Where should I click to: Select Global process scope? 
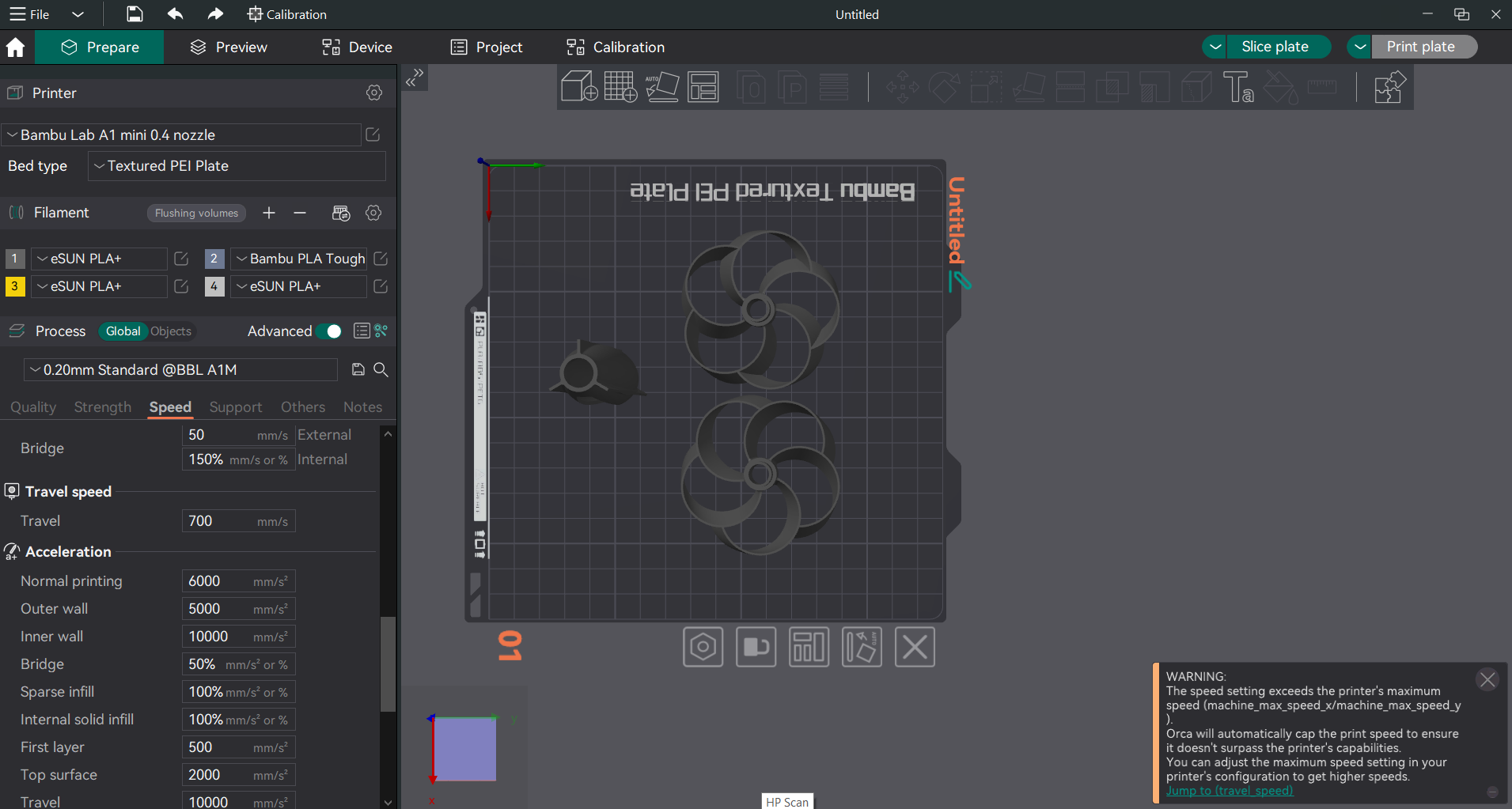tap(123, 331)
